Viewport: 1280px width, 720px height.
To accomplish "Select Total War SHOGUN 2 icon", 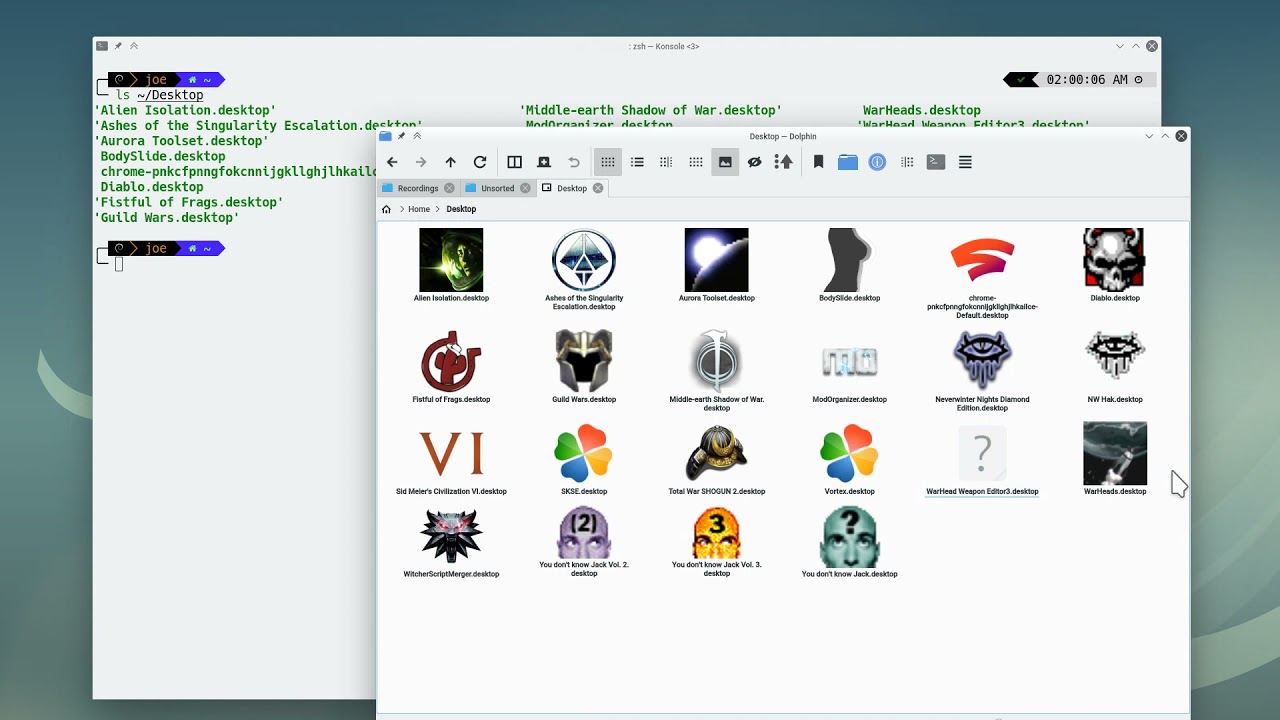I will click(716, 453).
